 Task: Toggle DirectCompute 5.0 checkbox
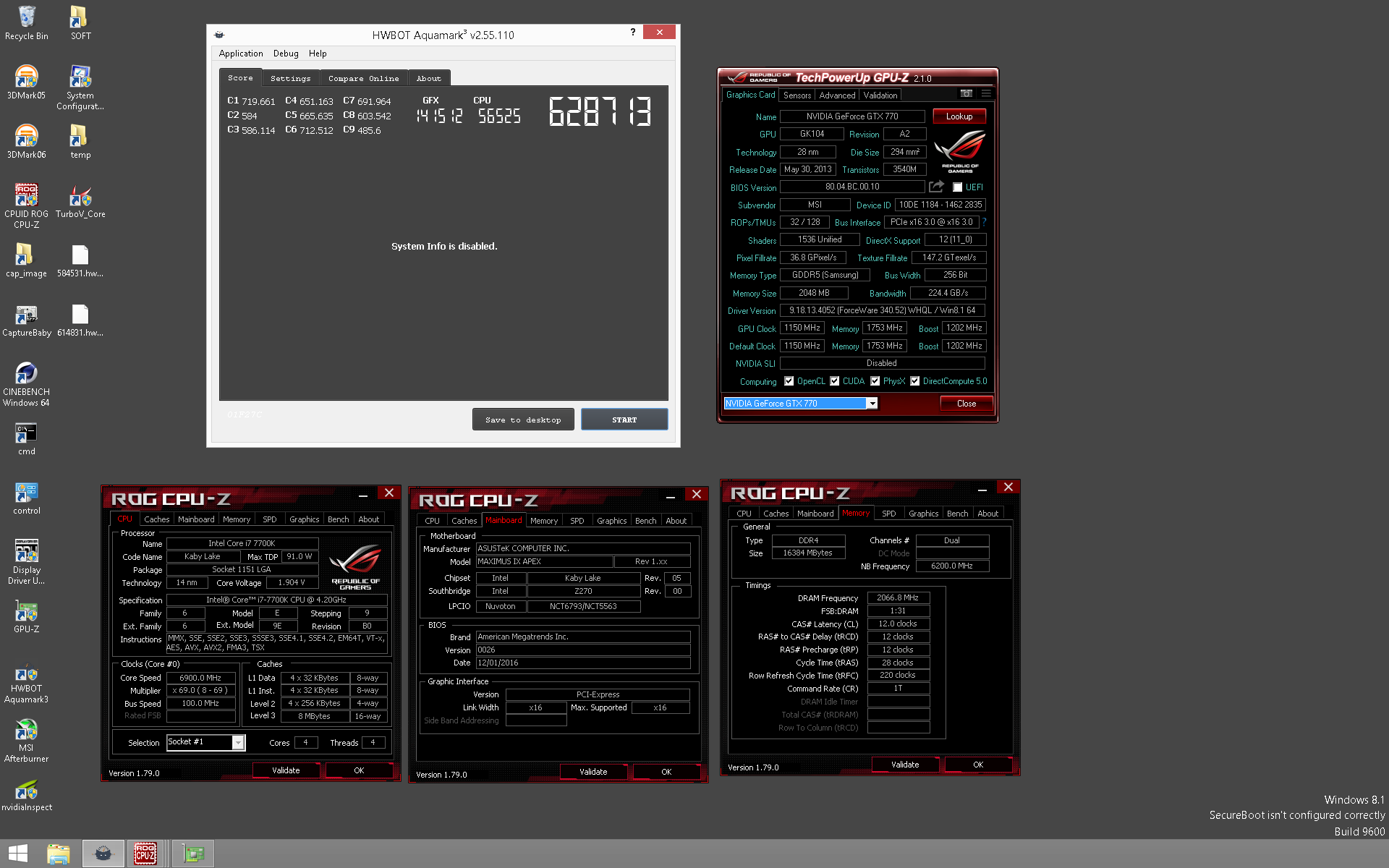click(x=915, y=381)
